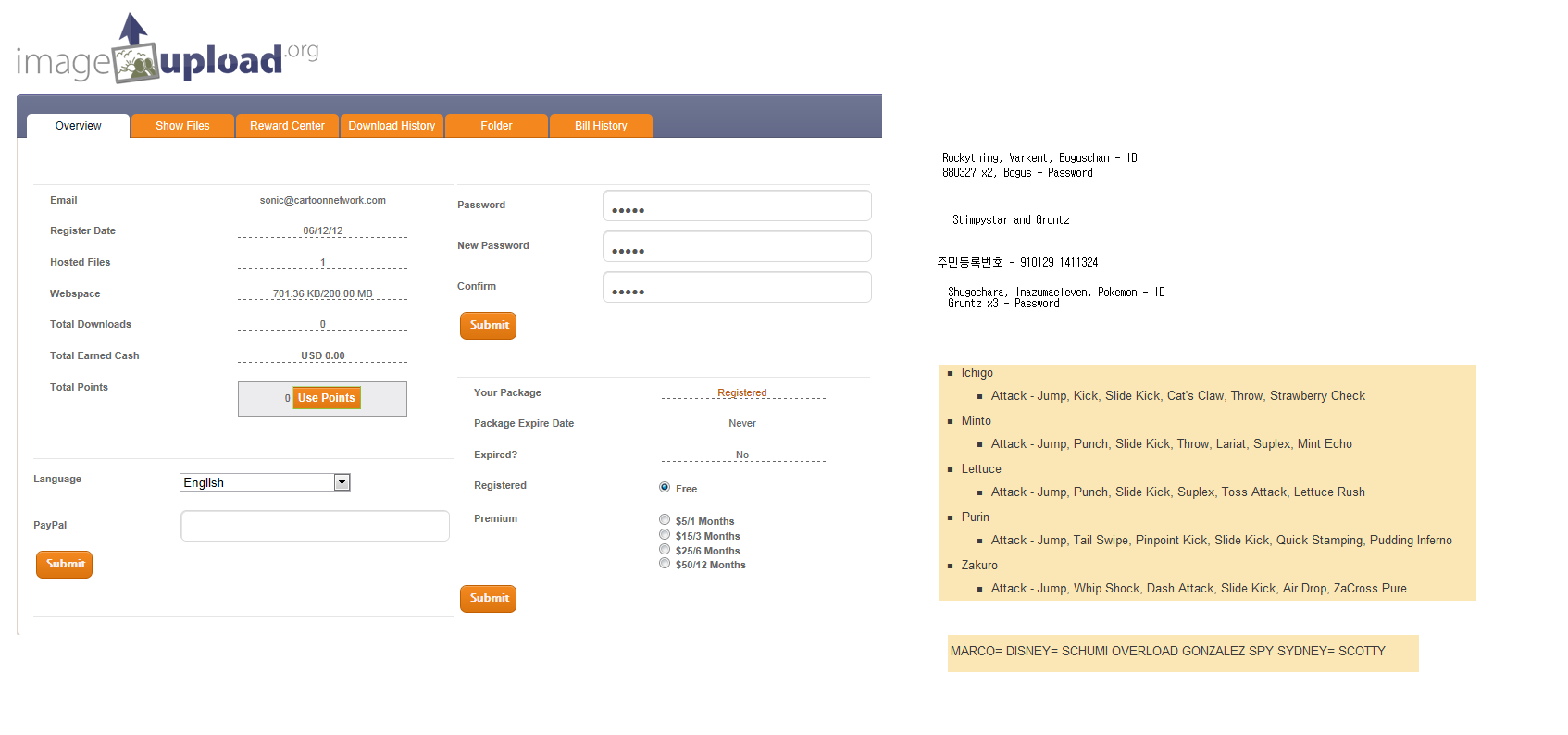Click the Minto list entry
1568x735 pixels.
coord(976,421)
